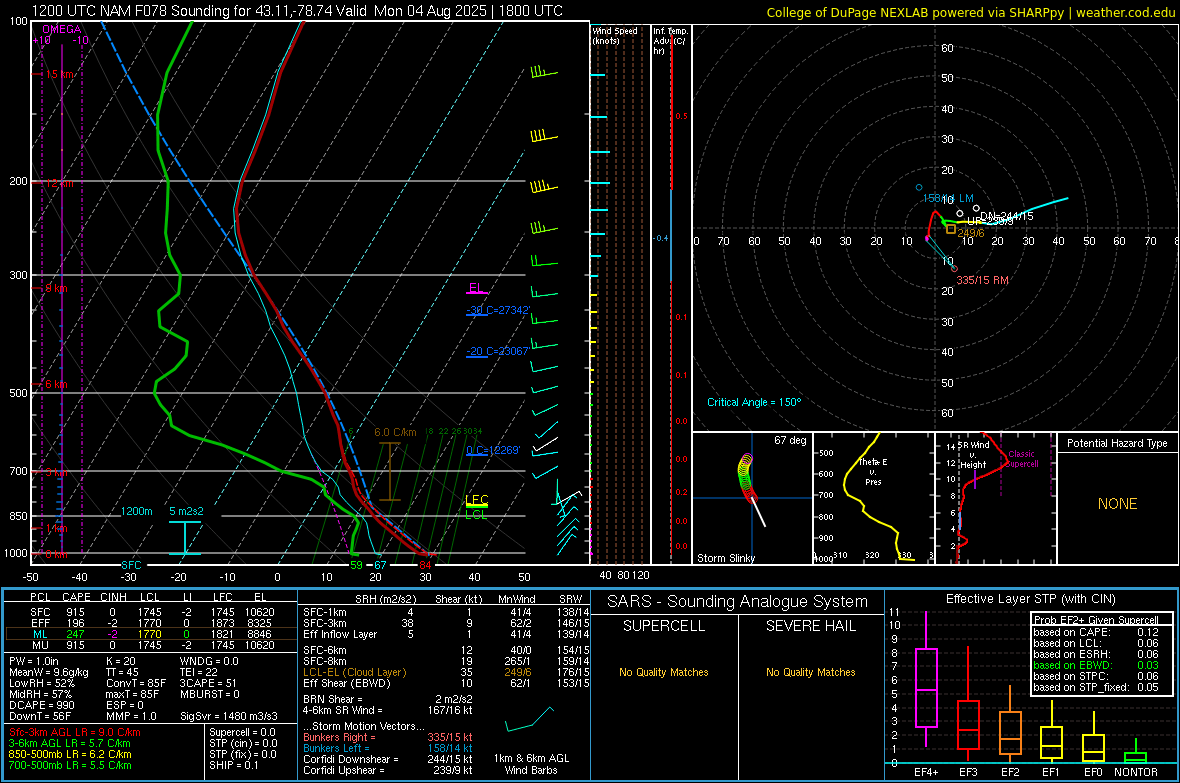Viewport: 1180px width, 783px height.
Task: Click the MeanW = 9.6g/kg value
Action: tap(48, 672)
